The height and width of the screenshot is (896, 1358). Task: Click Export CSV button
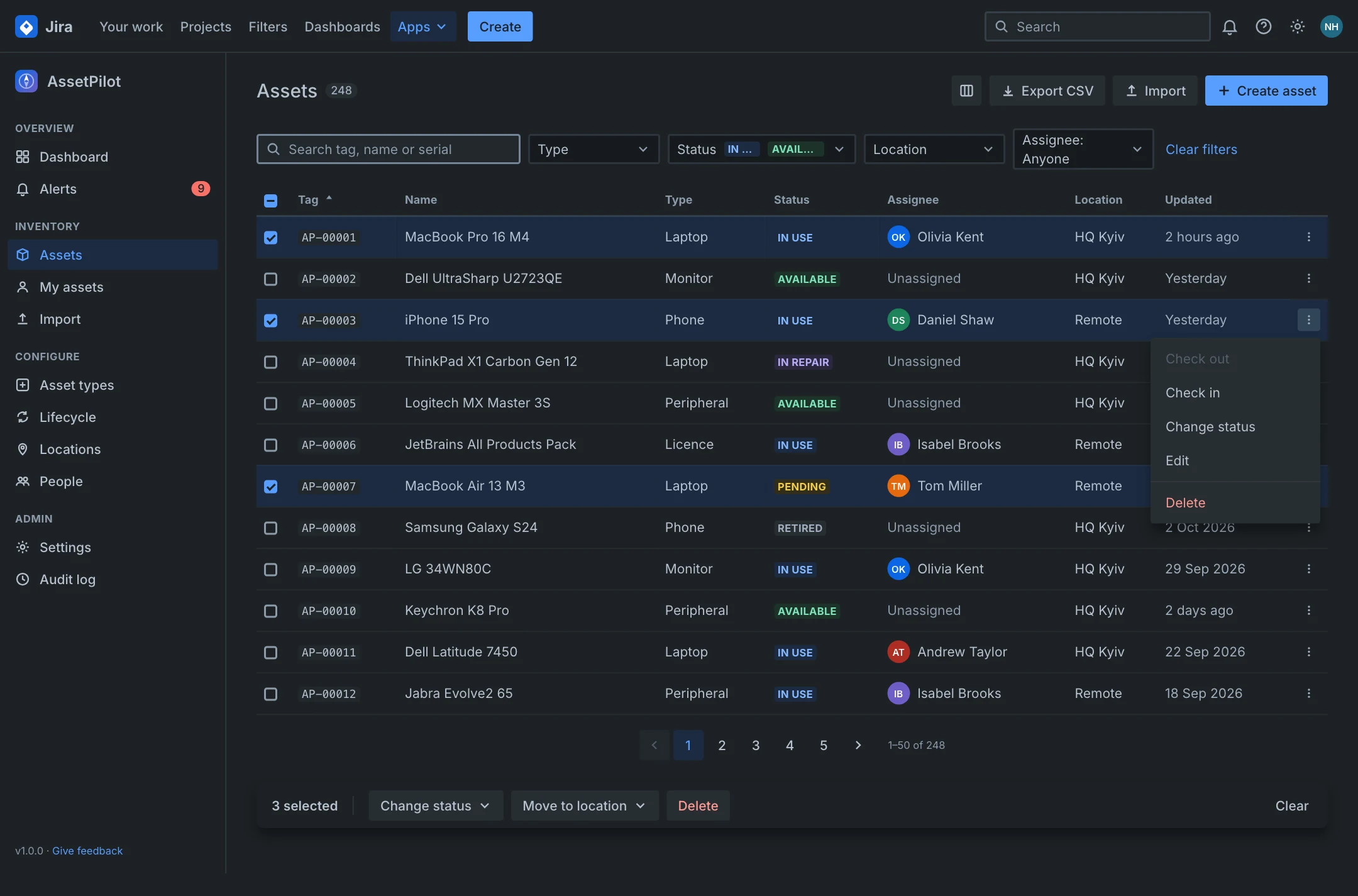click(1047, 91)
